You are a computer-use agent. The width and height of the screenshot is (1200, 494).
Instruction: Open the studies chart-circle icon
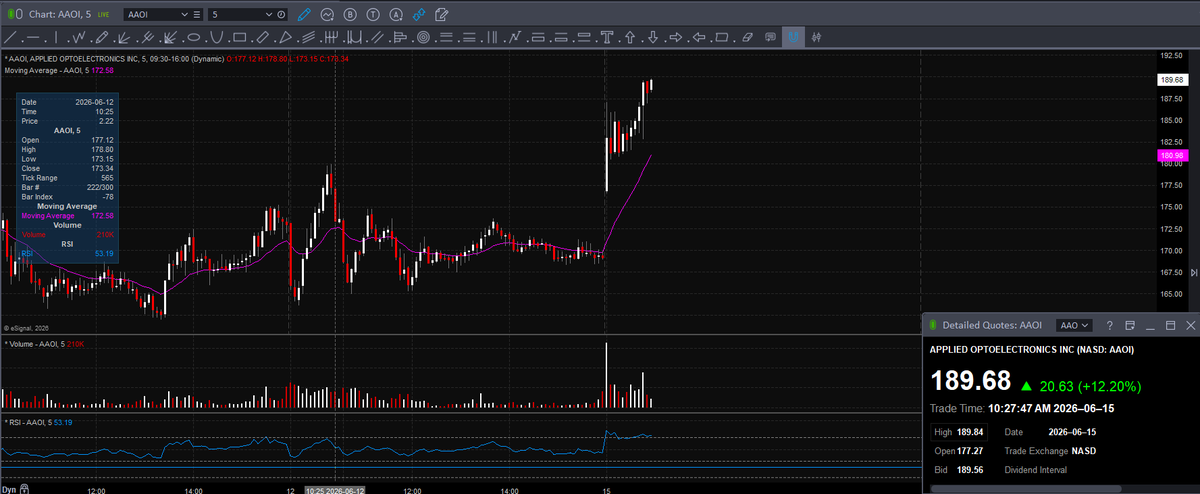pos(327,15)
